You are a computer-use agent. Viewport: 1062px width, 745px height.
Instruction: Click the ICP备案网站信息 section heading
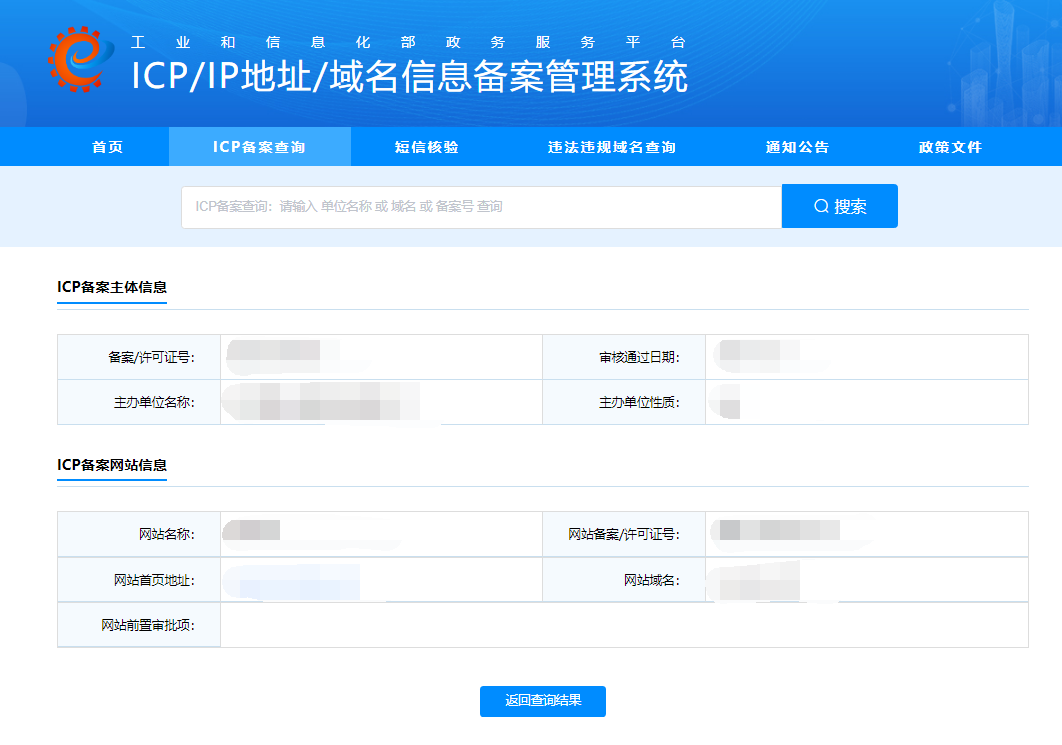(x=112, y=465)
